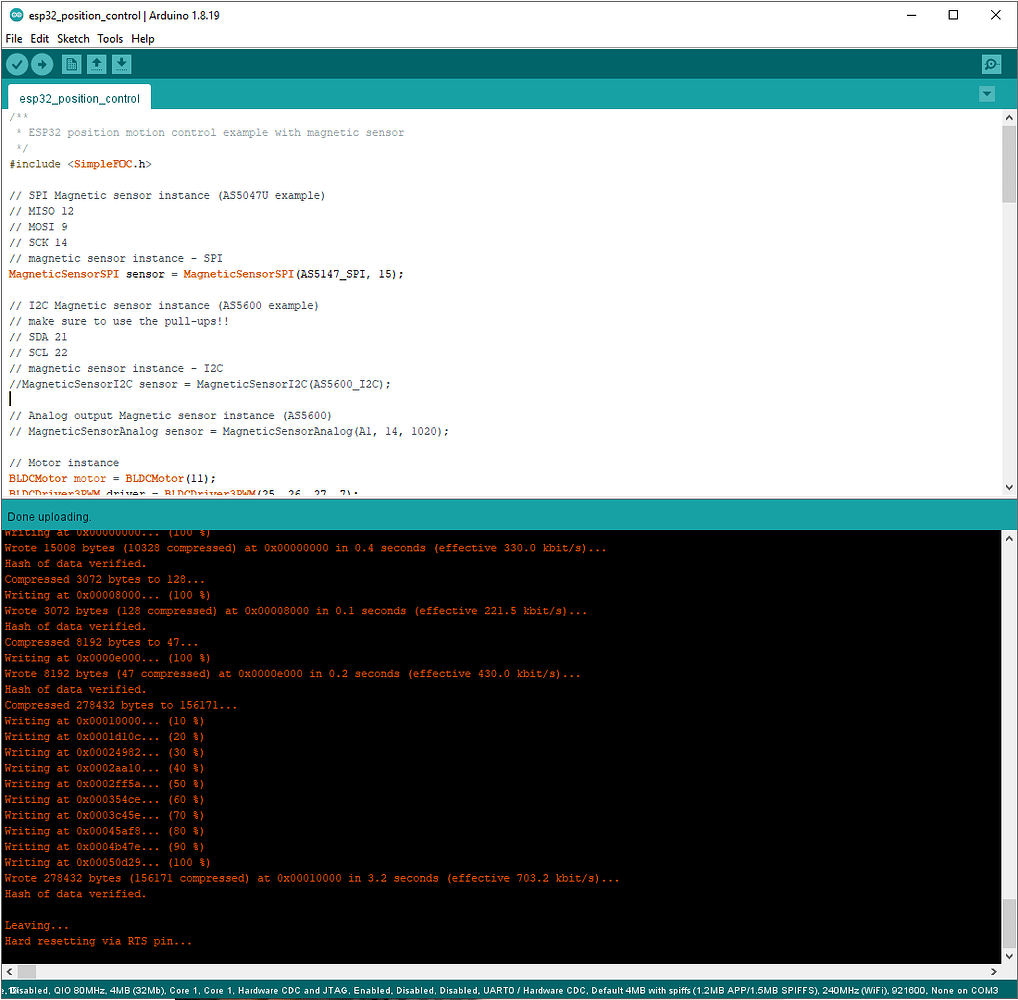
Task: Create a new sketch with New icon
Action: pos(72,64)
